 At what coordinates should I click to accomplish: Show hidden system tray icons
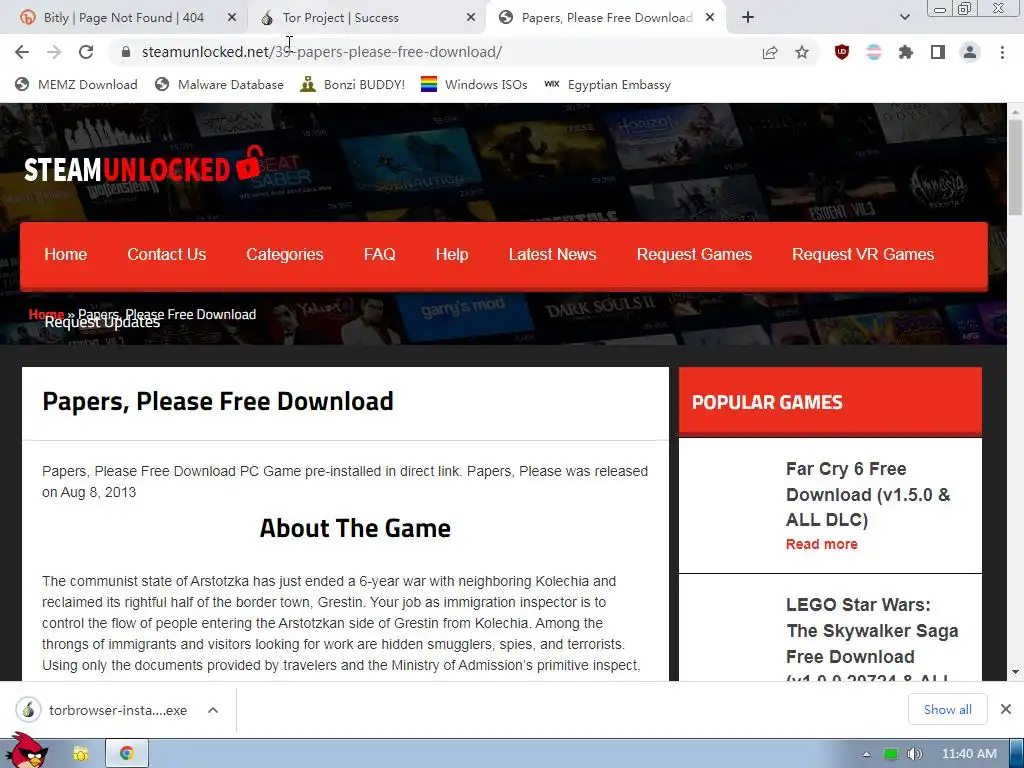pos(866,754)
